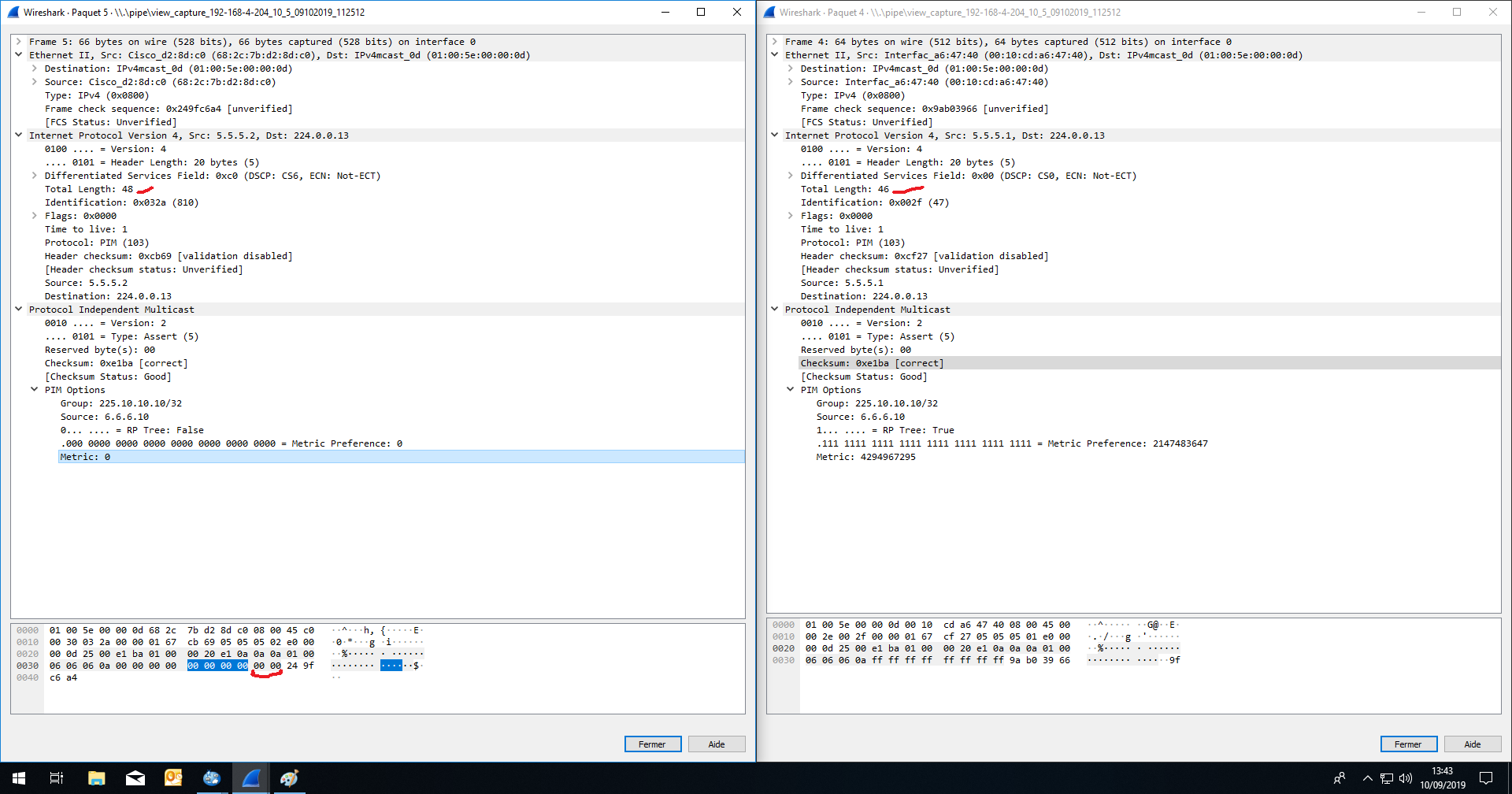Click hex offset 0040 row with c6 a4
This screenshot has width=1512, height=794.
click(x=28, y=677)
